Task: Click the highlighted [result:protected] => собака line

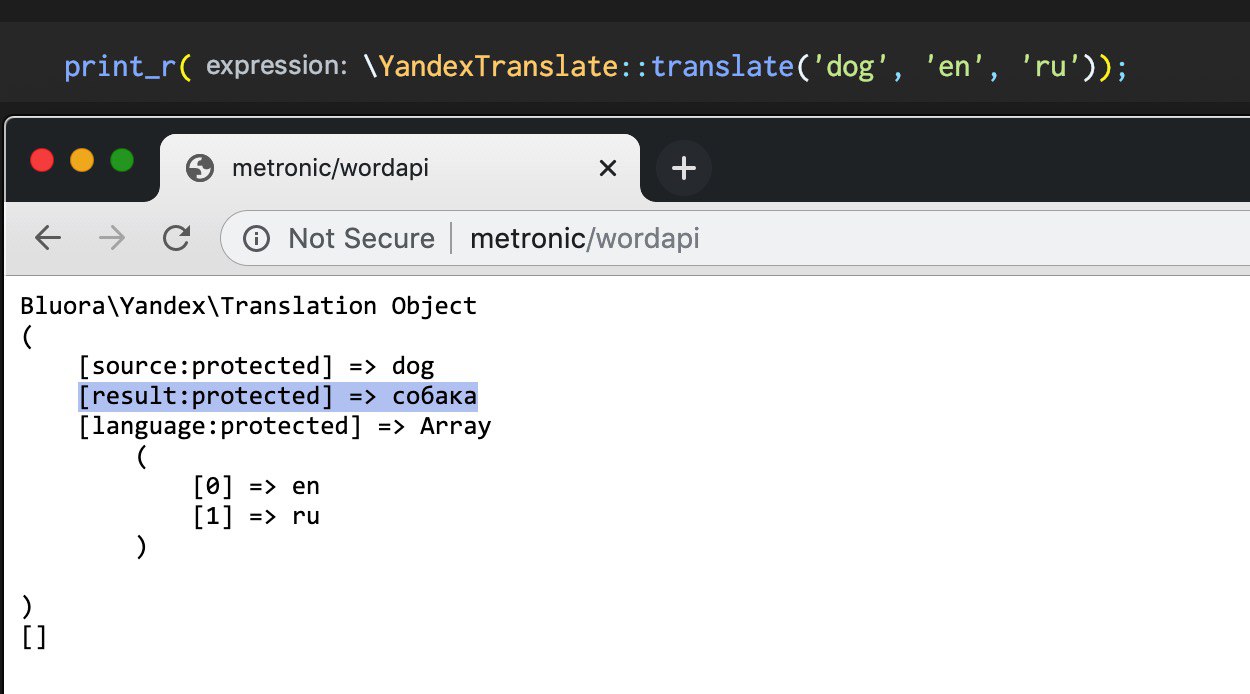Action: point(278,397)
